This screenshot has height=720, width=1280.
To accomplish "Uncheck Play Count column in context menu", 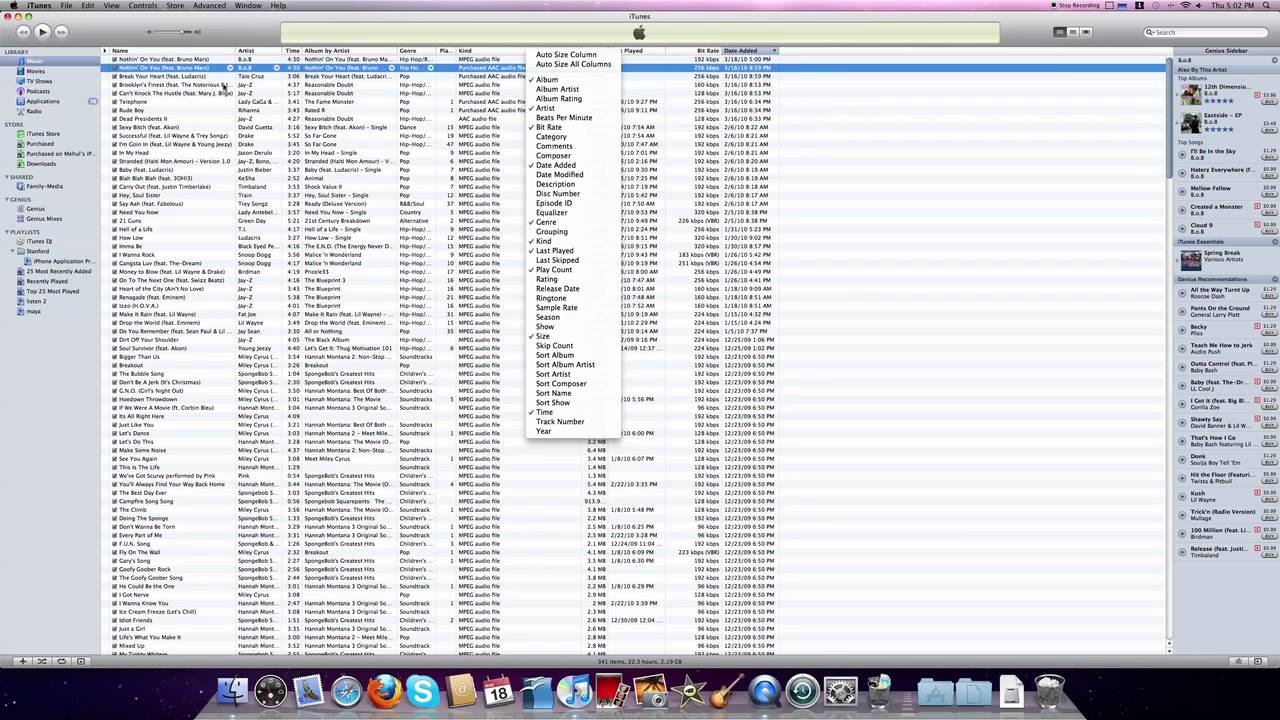I will pos(554,270).
